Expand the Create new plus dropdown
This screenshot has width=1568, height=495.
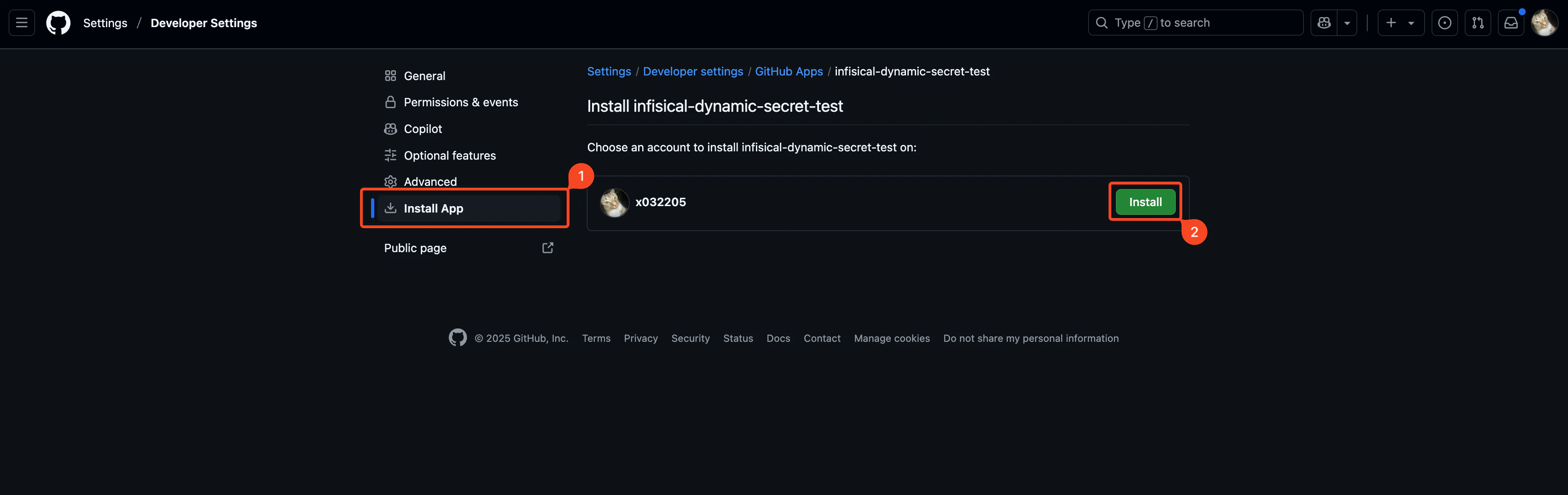(x=1400, y=23)
